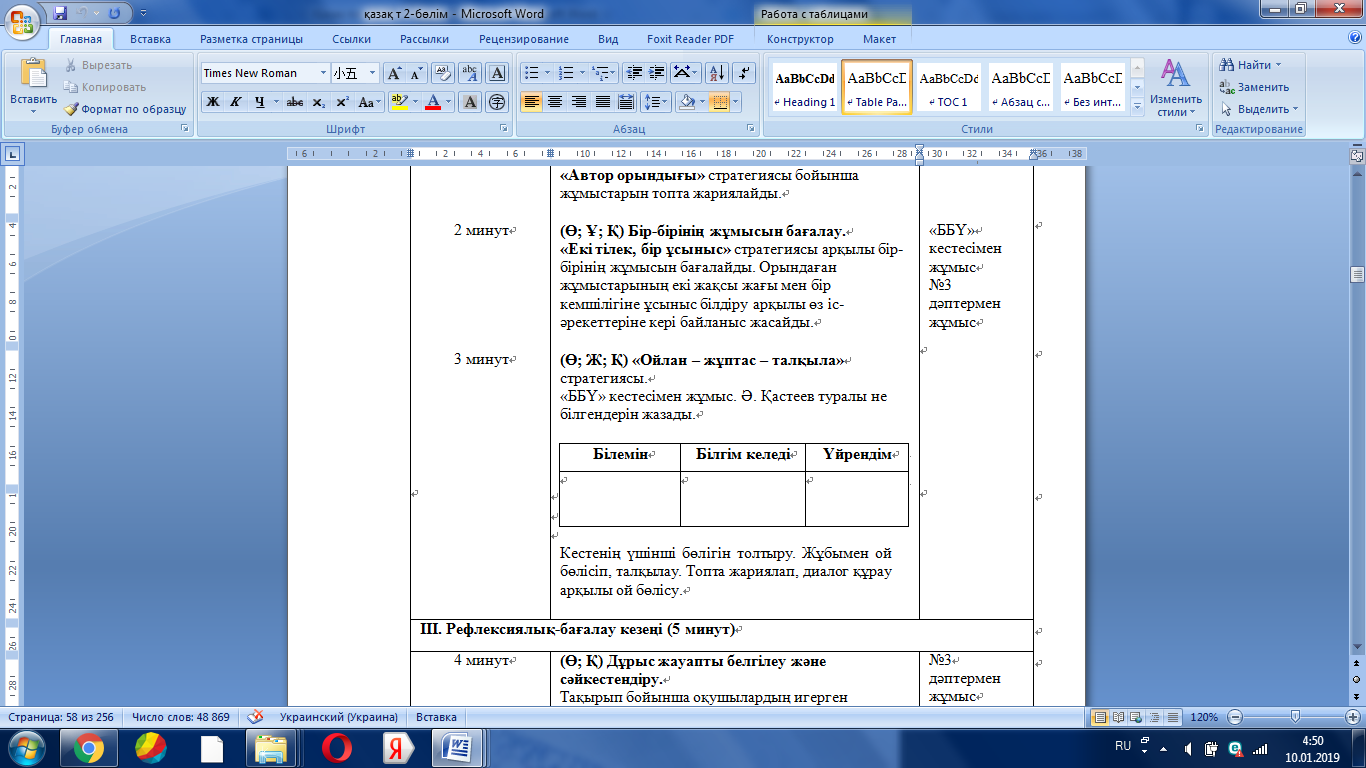
Task: Click the Формат по образцу button
Action: pyautogui.click(x=126, y=109)
